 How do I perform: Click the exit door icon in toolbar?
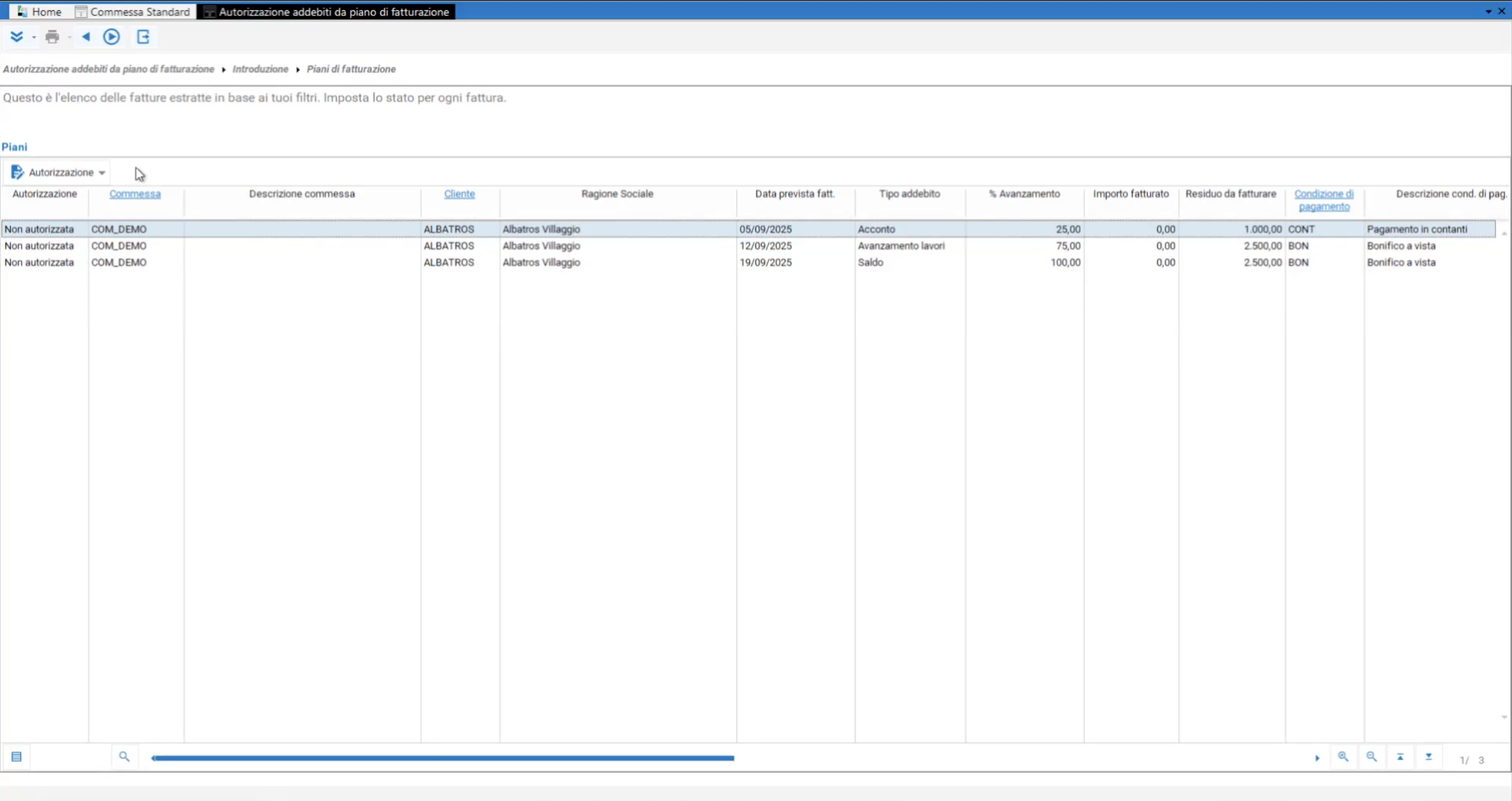[x=144, y=37]
